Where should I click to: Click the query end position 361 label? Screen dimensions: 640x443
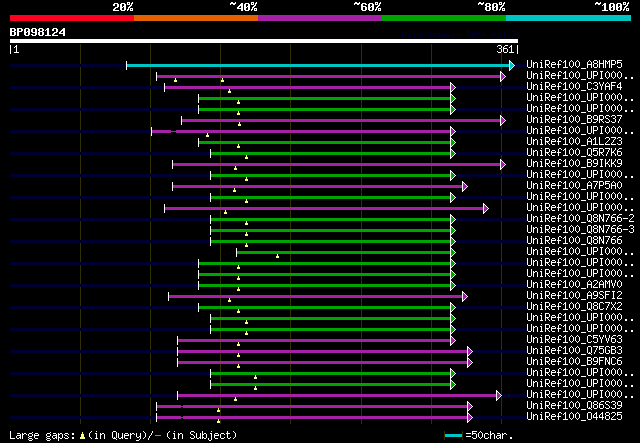point(505,49)
